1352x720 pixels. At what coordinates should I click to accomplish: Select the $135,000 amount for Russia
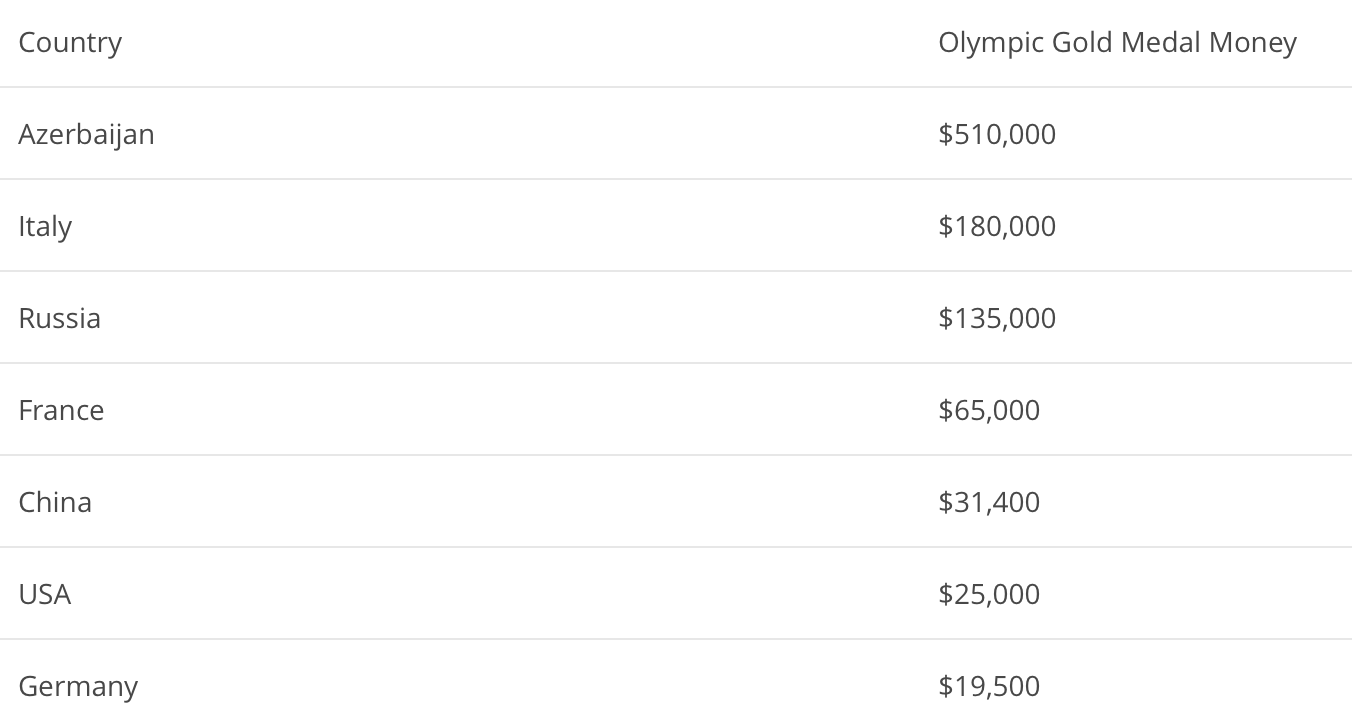pos(997,318)
